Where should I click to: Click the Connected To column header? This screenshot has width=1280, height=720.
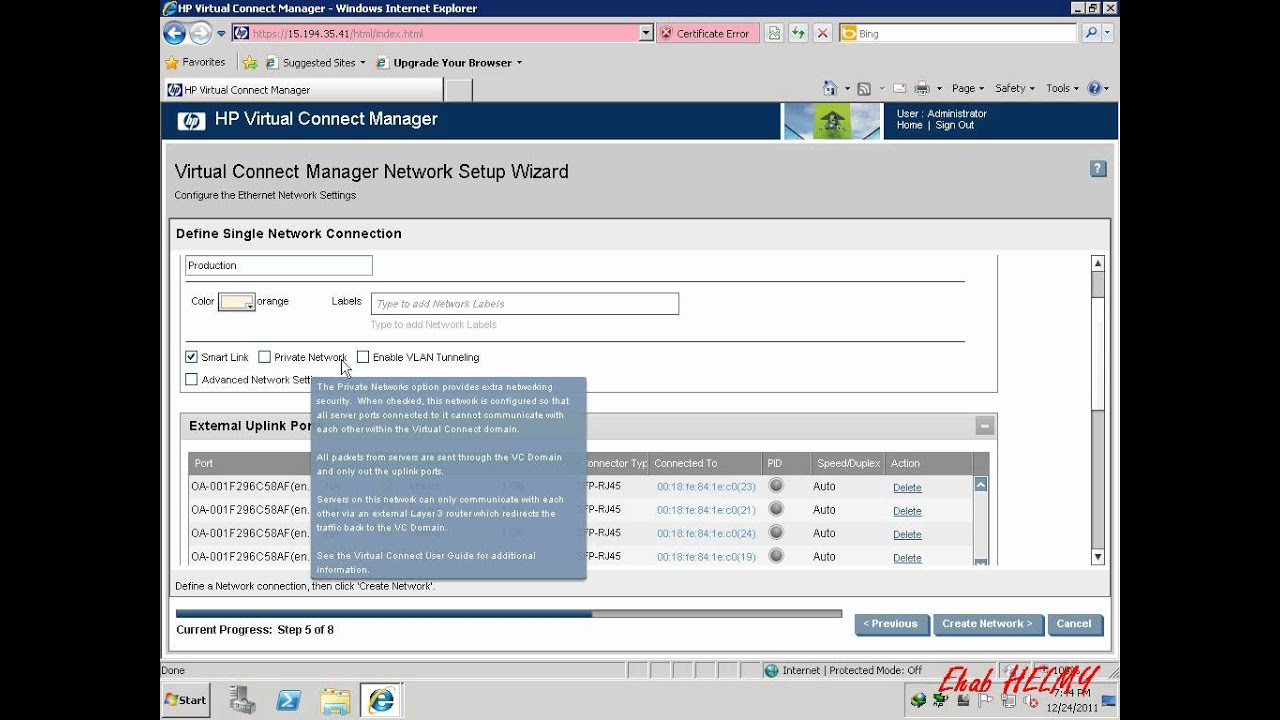(686, 463)
